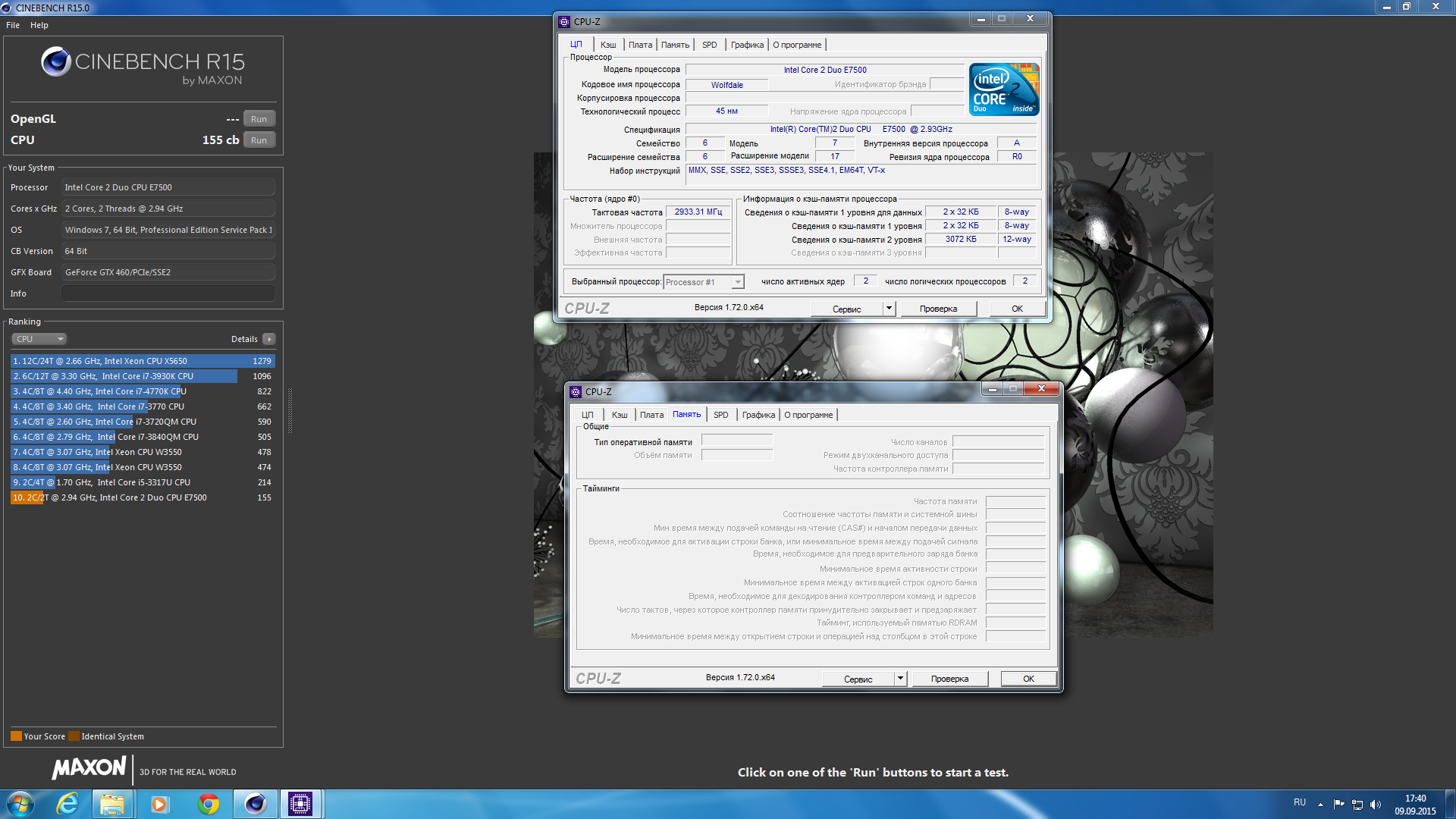
Task: Open О программе tab in top CPU-Z
Action: click(x=797, y=45)
